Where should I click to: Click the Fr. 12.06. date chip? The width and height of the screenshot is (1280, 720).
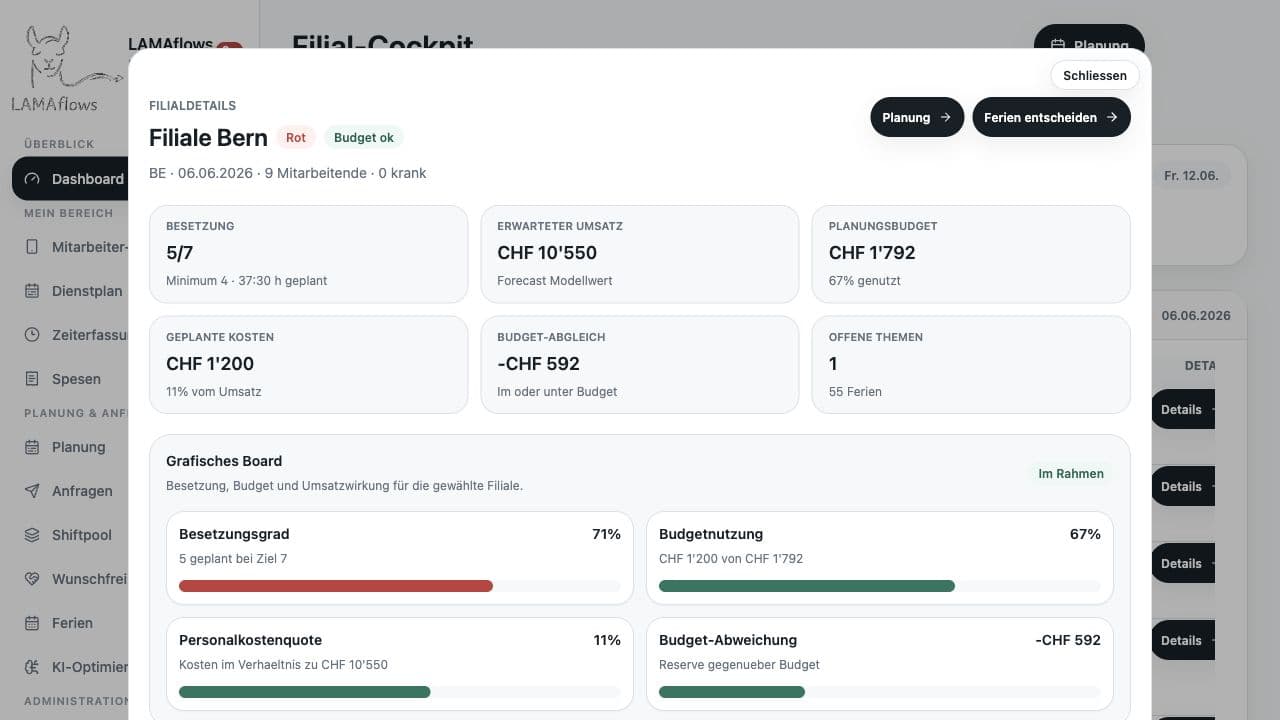click(1191, 176)
